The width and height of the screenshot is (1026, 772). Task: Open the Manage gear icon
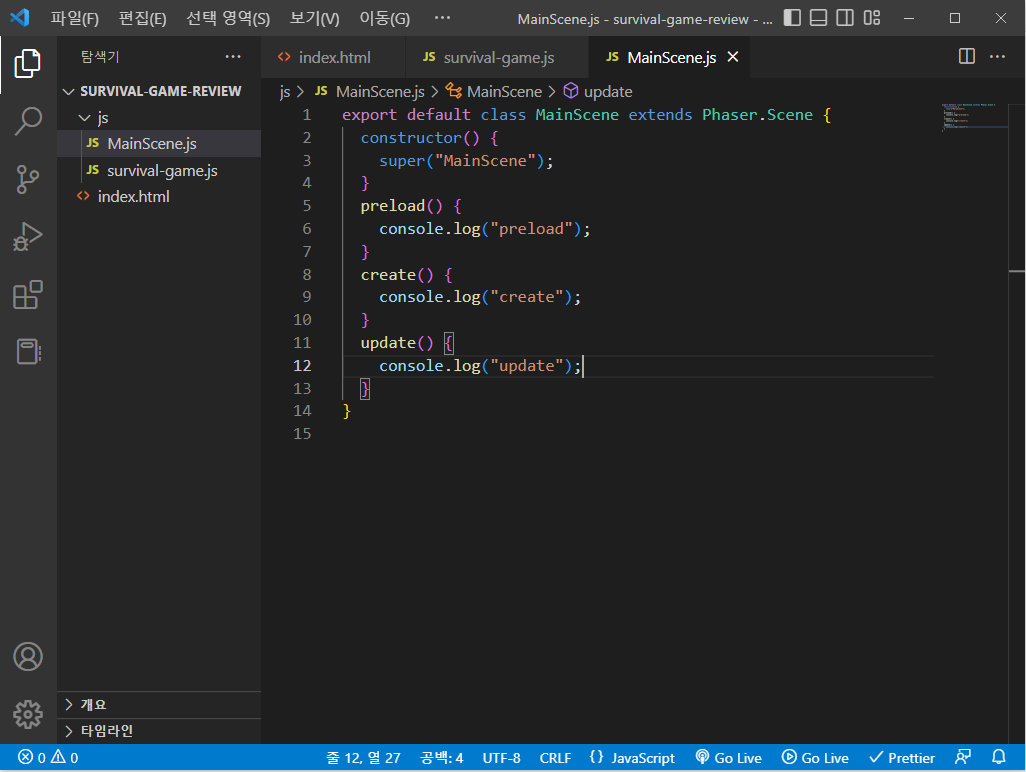click(27, 714)
